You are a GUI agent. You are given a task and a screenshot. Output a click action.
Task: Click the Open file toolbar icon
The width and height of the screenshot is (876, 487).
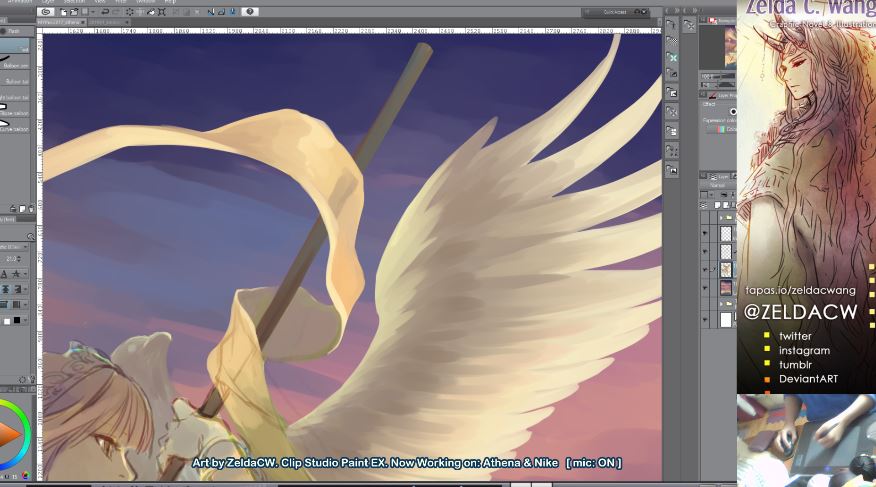pos(74,12)
